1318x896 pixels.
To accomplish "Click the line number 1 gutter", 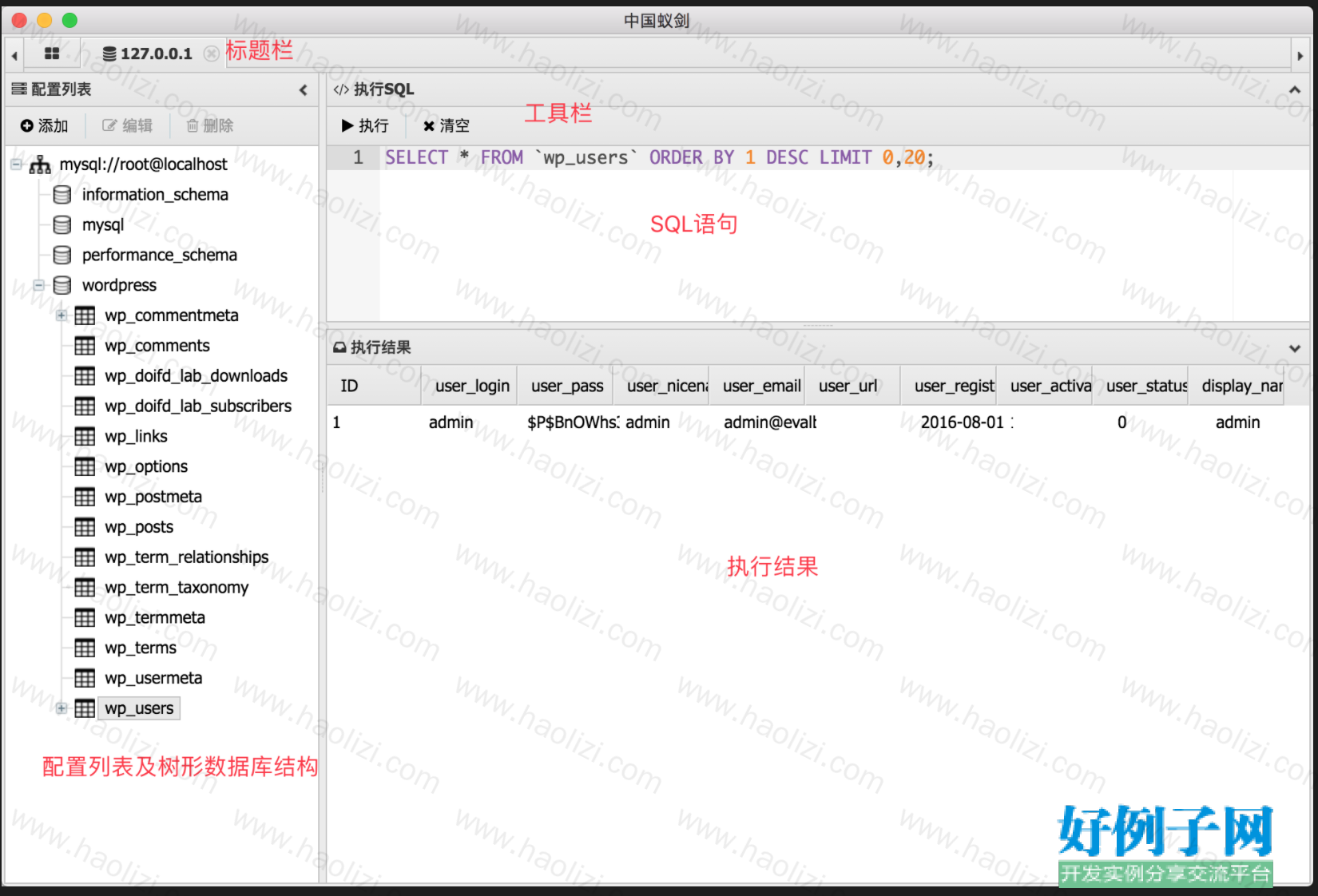I will coord(358,157).
